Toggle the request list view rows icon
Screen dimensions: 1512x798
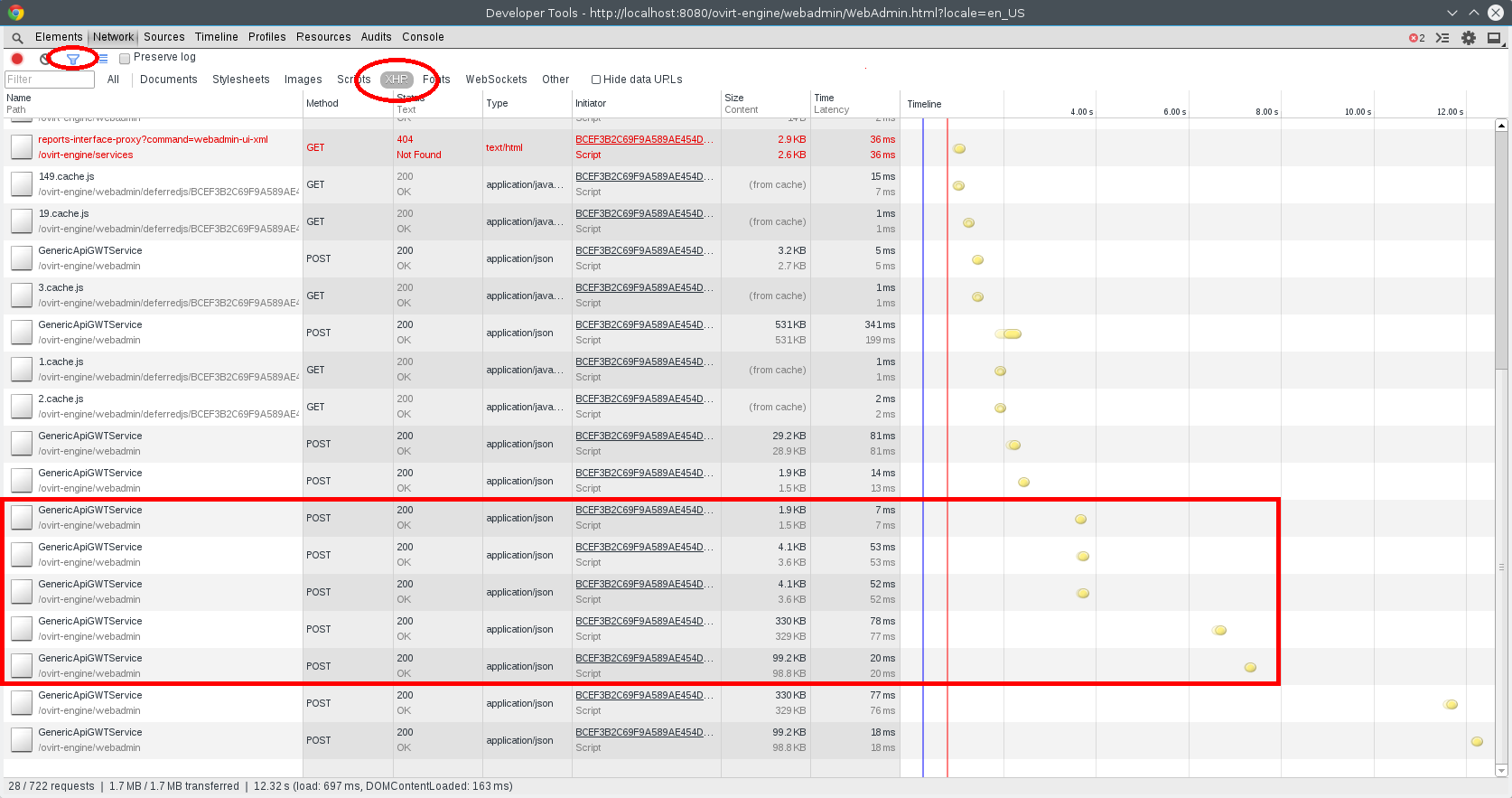click(x=103, y=59)
